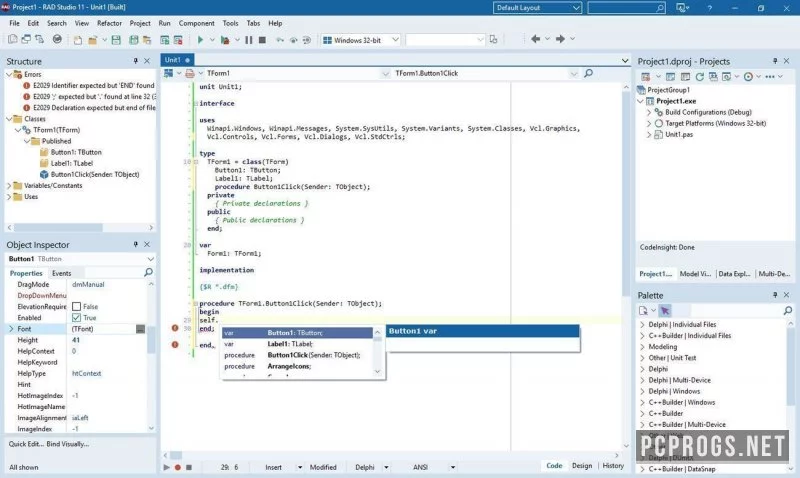800x478 pixels.
Task: Click the Quick Edit... link
Action: (x=26, y=444)
